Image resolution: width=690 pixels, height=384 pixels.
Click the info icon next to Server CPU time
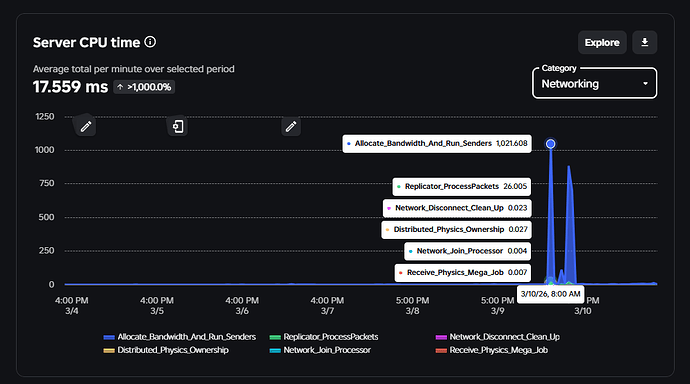point(150,42)
